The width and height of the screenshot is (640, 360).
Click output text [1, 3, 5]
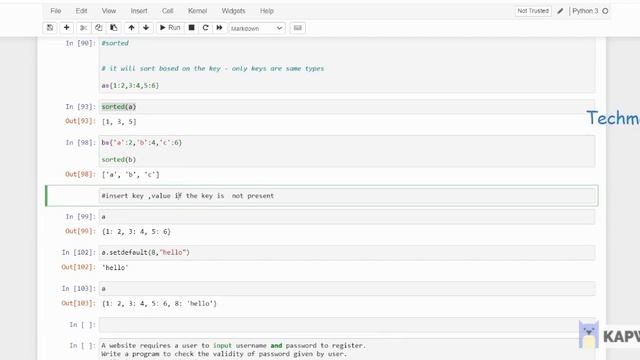(x=119, y=122)
